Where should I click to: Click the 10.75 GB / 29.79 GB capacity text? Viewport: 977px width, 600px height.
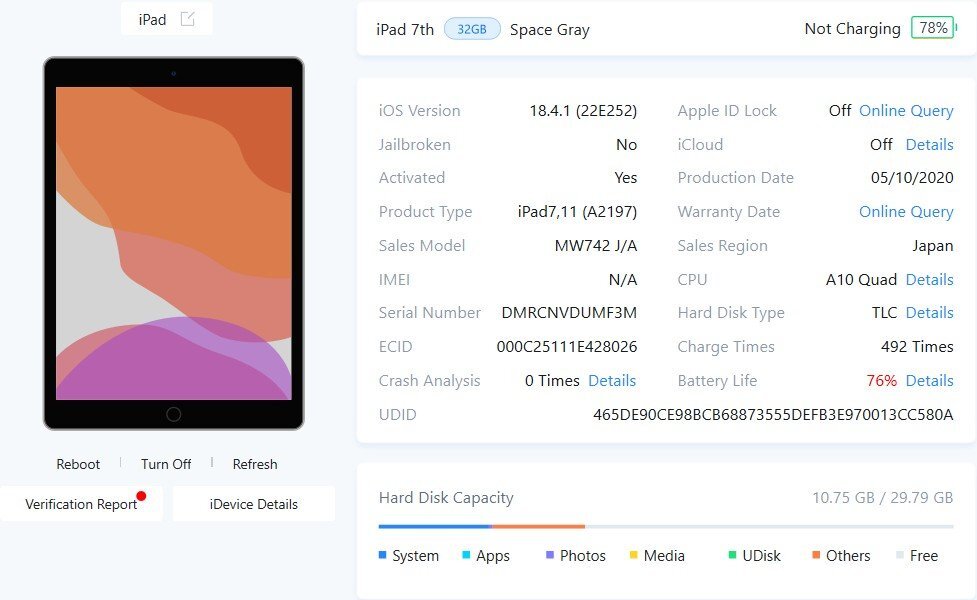tap(882, 498)
